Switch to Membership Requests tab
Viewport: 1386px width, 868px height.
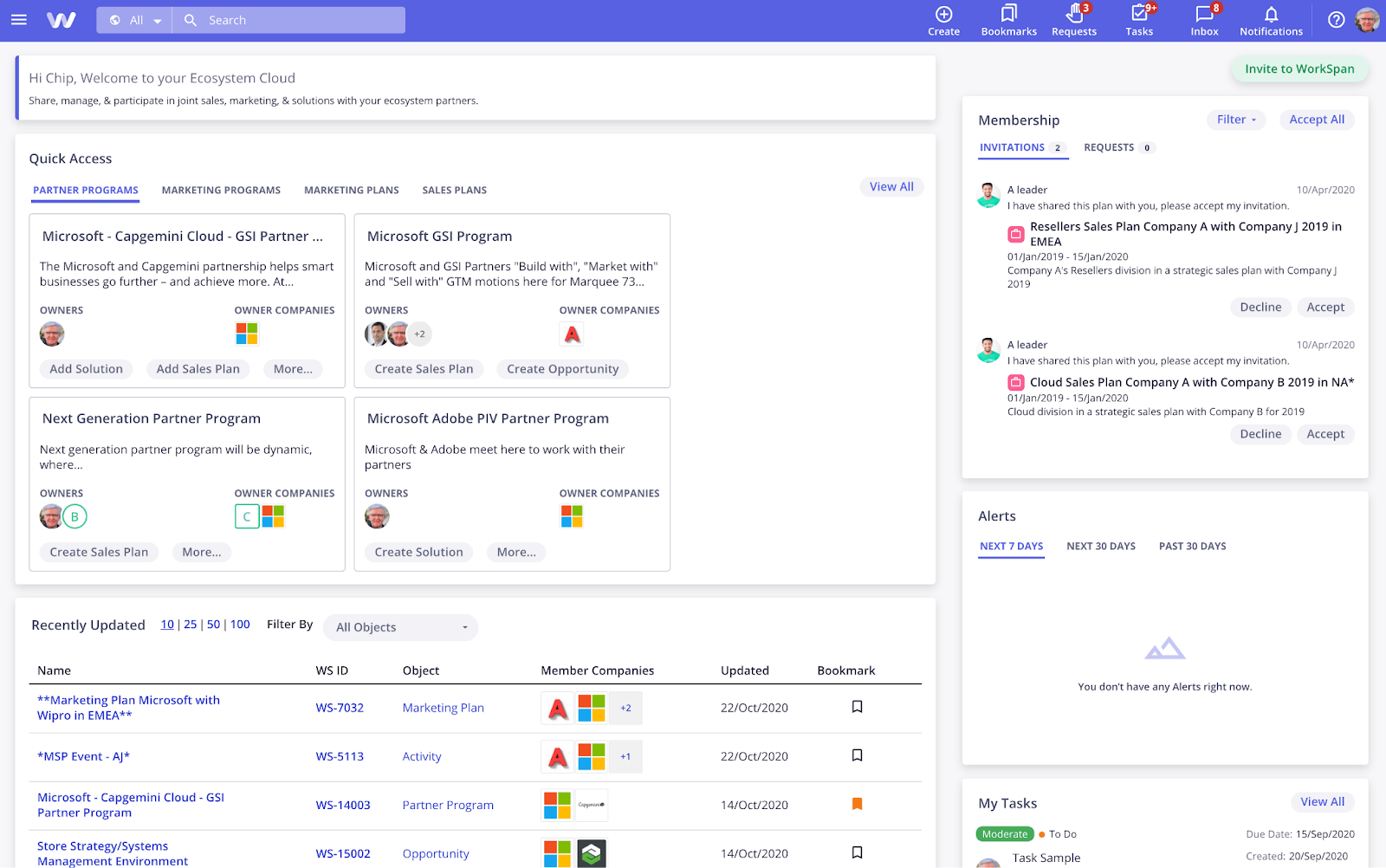[x=1118, y=148]
